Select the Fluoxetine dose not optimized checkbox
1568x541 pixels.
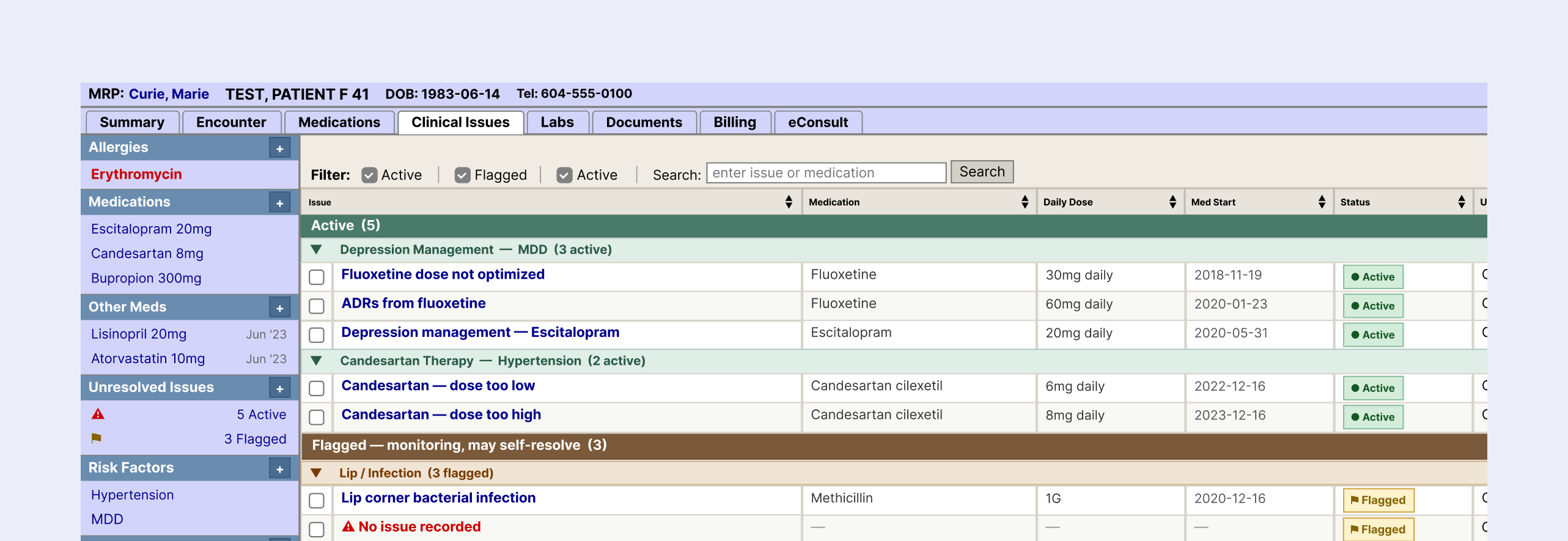317,277
